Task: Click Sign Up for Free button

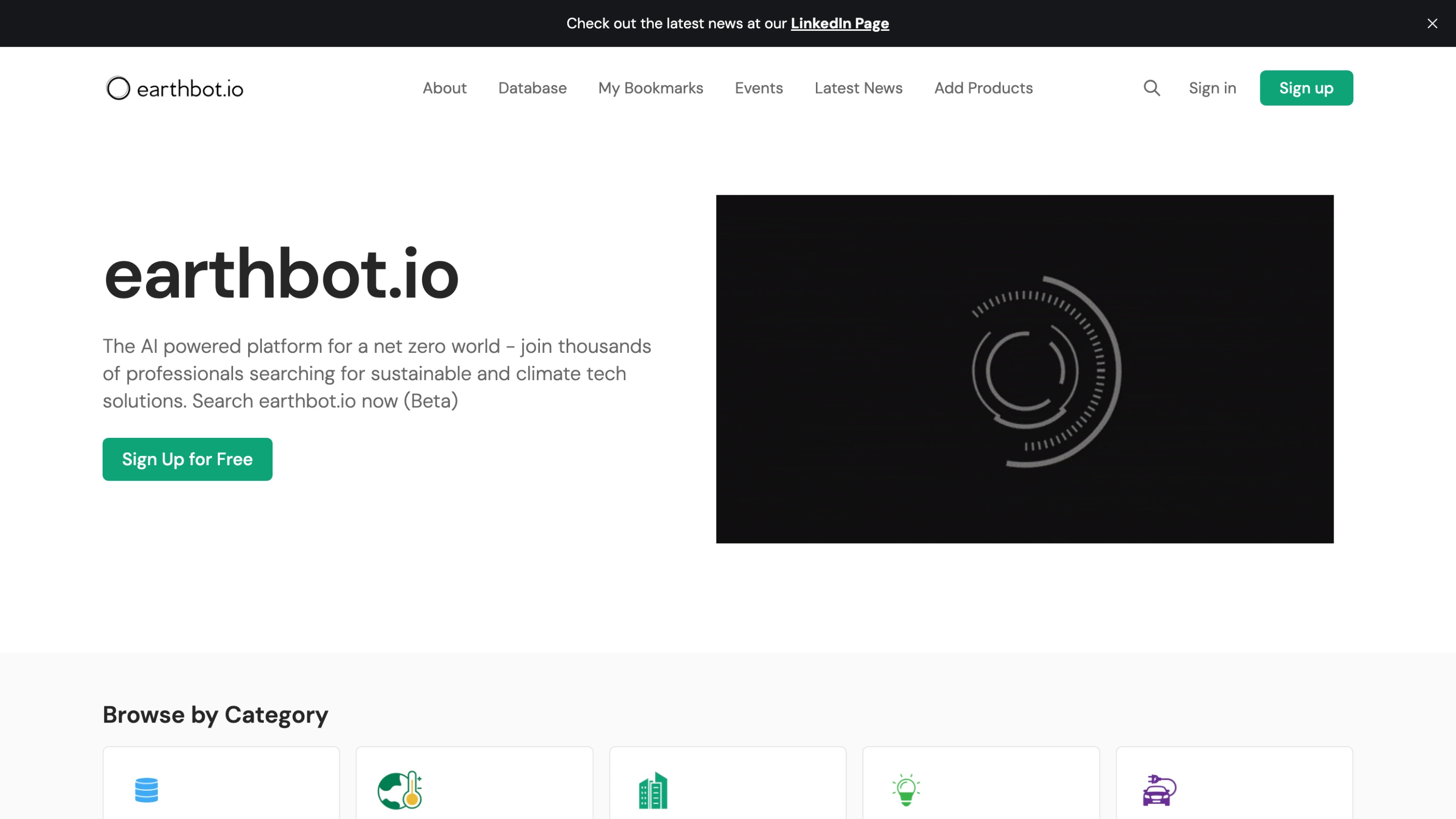Action: pos(187,460)
